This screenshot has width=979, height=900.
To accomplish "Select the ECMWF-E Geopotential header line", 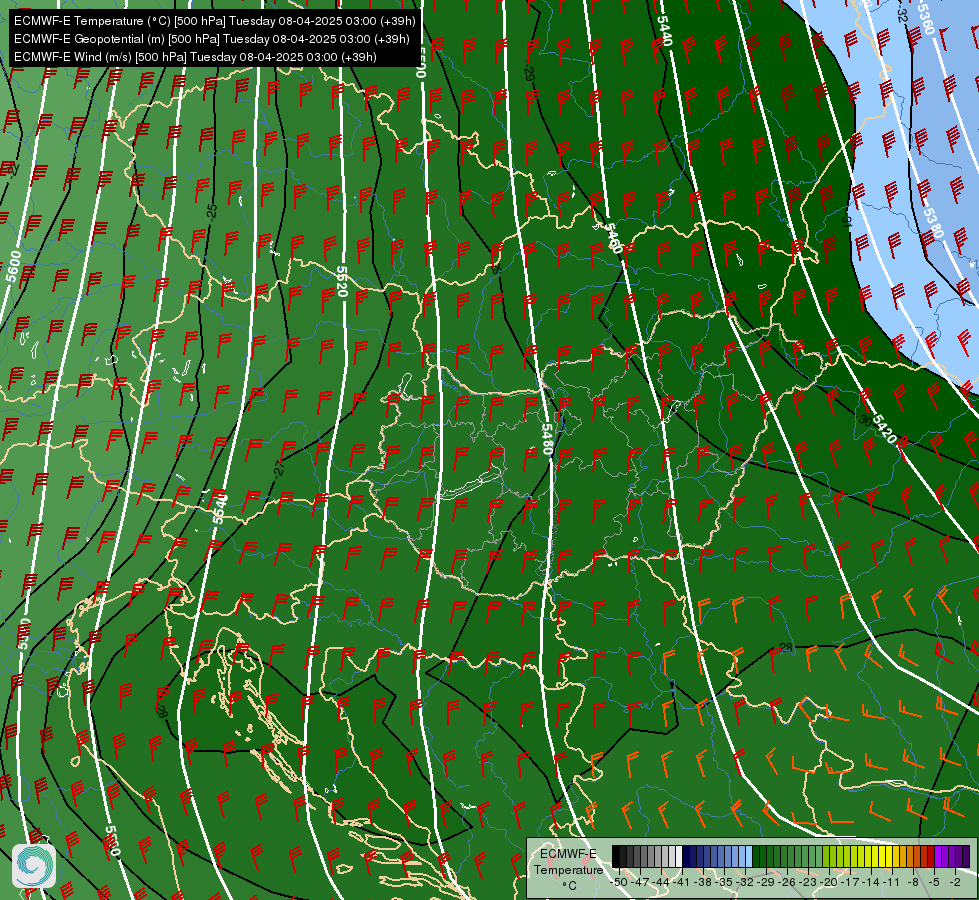I will 212,39.
